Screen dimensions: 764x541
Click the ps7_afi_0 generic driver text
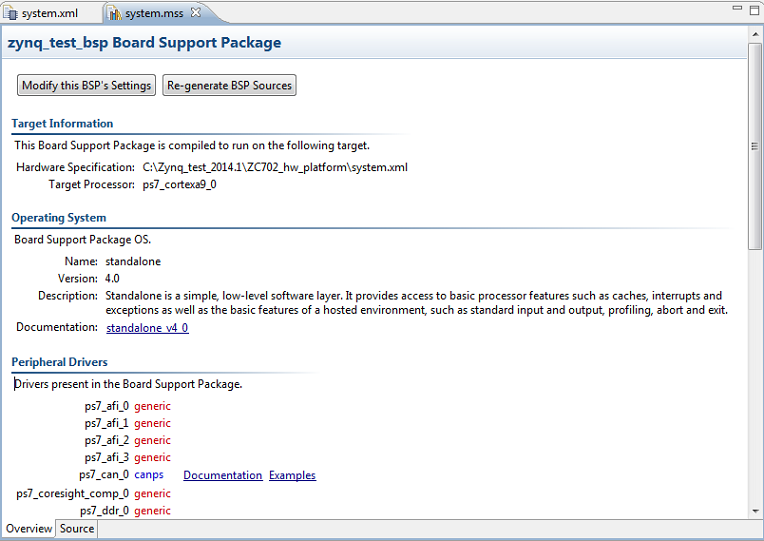point(153,406)
